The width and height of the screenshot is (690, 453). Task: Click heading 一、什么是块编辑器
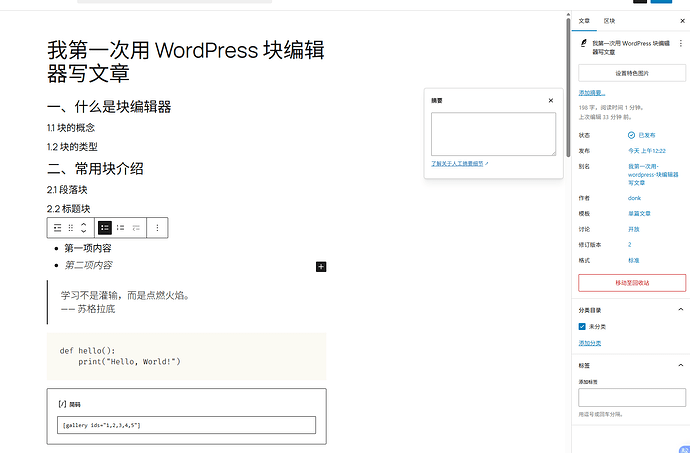109,107
